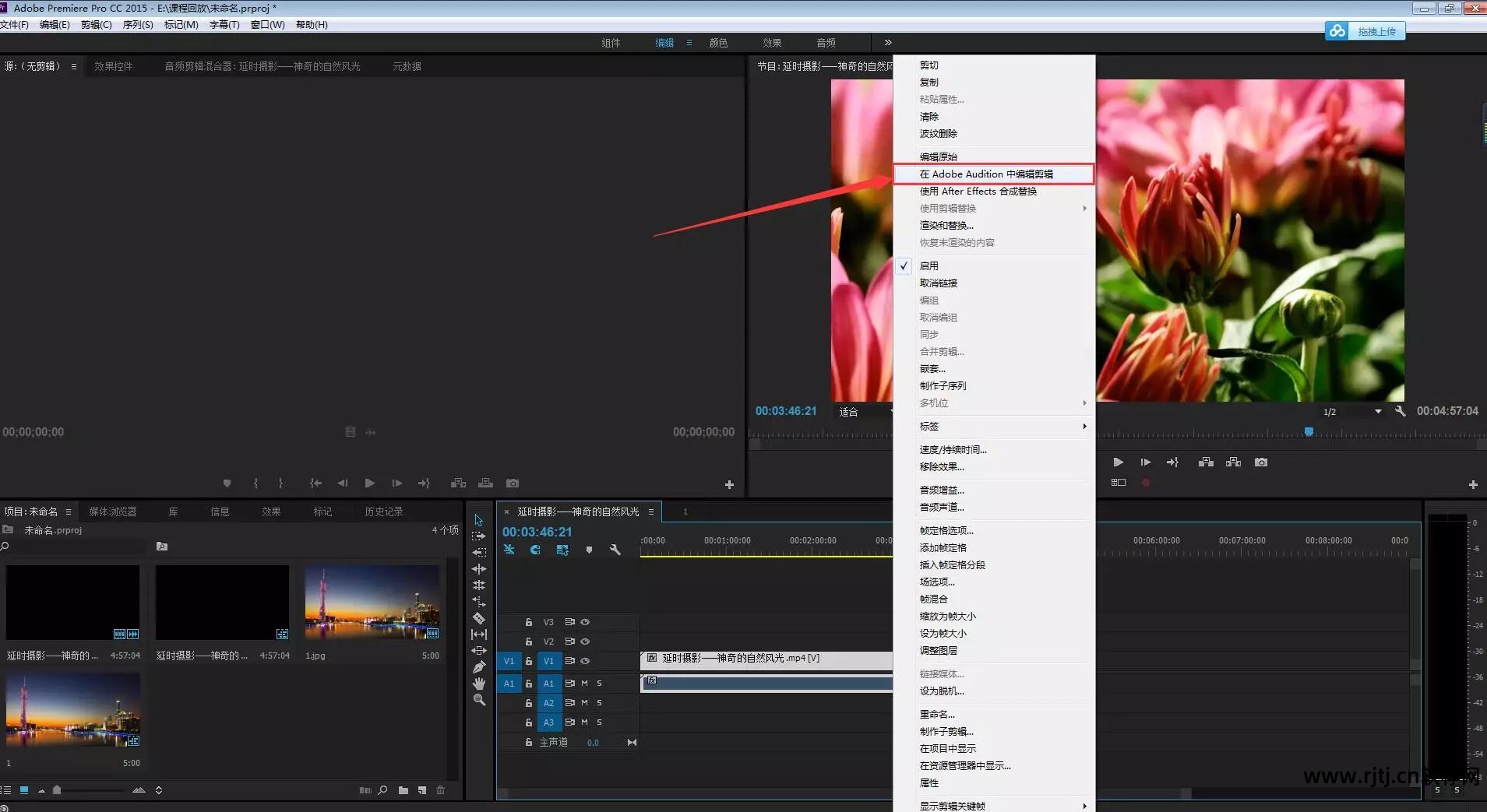Click Find icon at Project panel bottom
1487x812 pixels.
coord(382,790)
